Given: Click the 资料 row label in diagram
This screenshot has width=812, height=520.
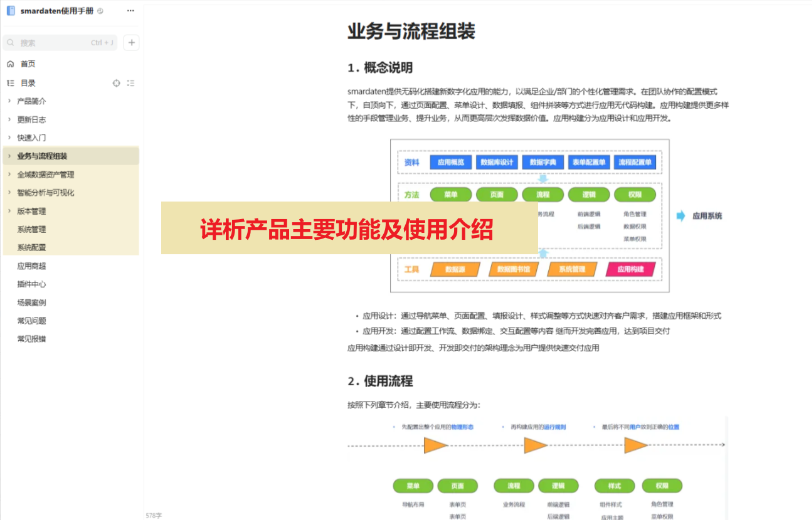Looking at the screenshot, I should tap(412, 162).
